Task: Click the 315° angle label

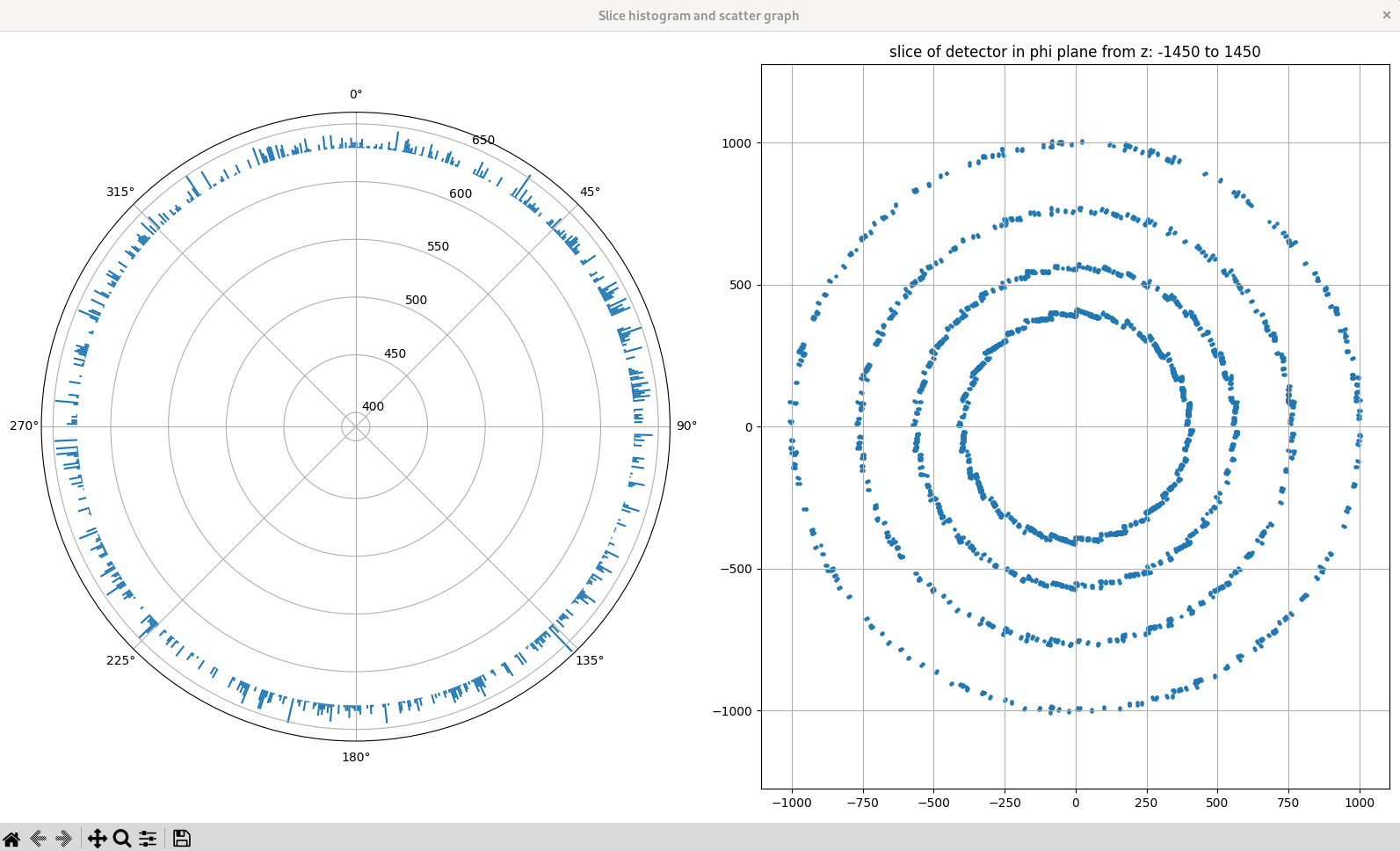Action: pyautogui.click(x=121, y=192)
